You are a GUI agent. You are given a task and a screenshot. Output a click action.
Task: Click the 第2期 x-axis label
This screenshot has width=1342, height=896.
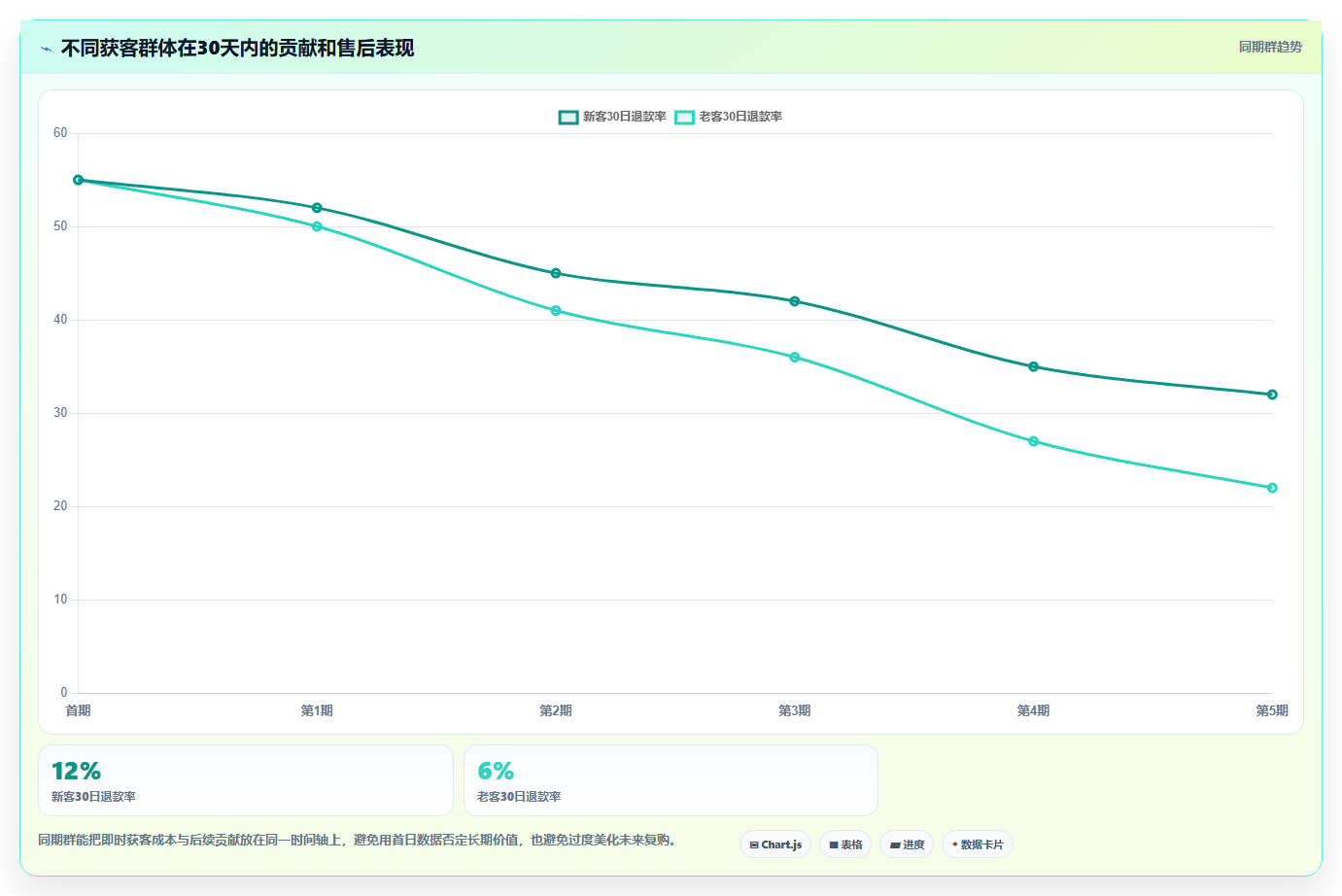click(x=556, y=710)
